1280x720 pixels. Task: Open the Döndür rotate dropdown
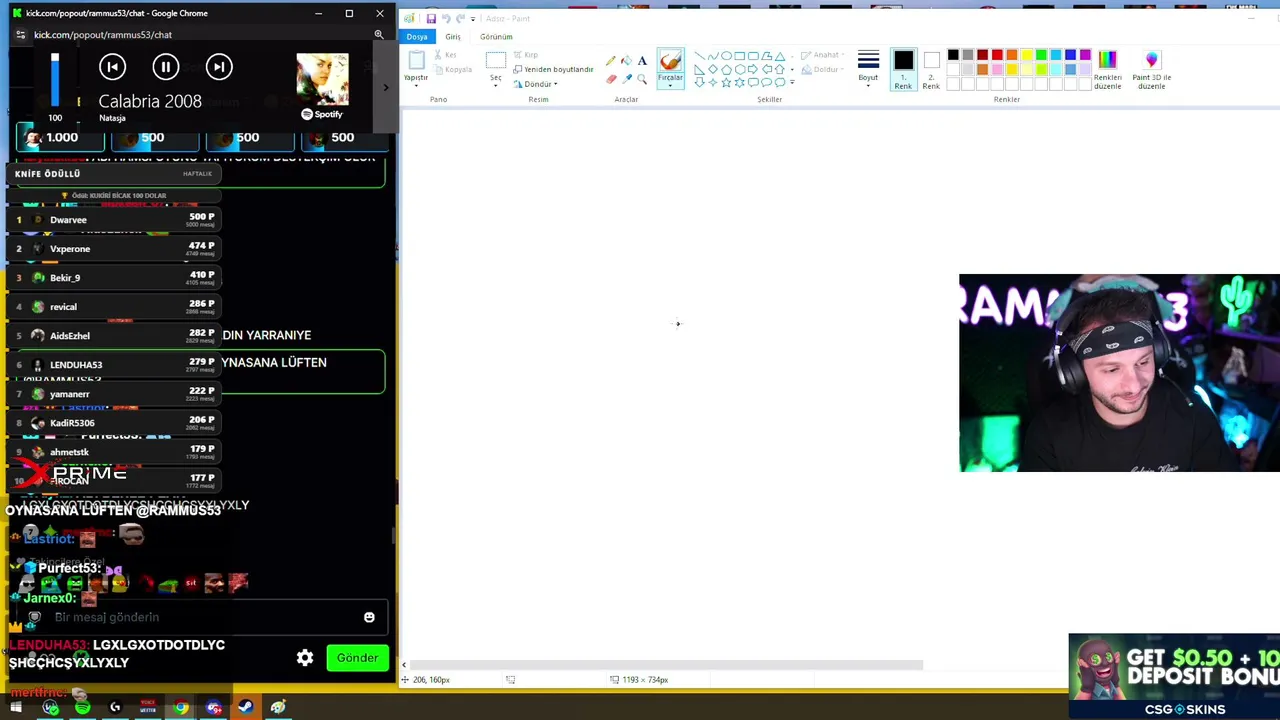tap(536, 84)
